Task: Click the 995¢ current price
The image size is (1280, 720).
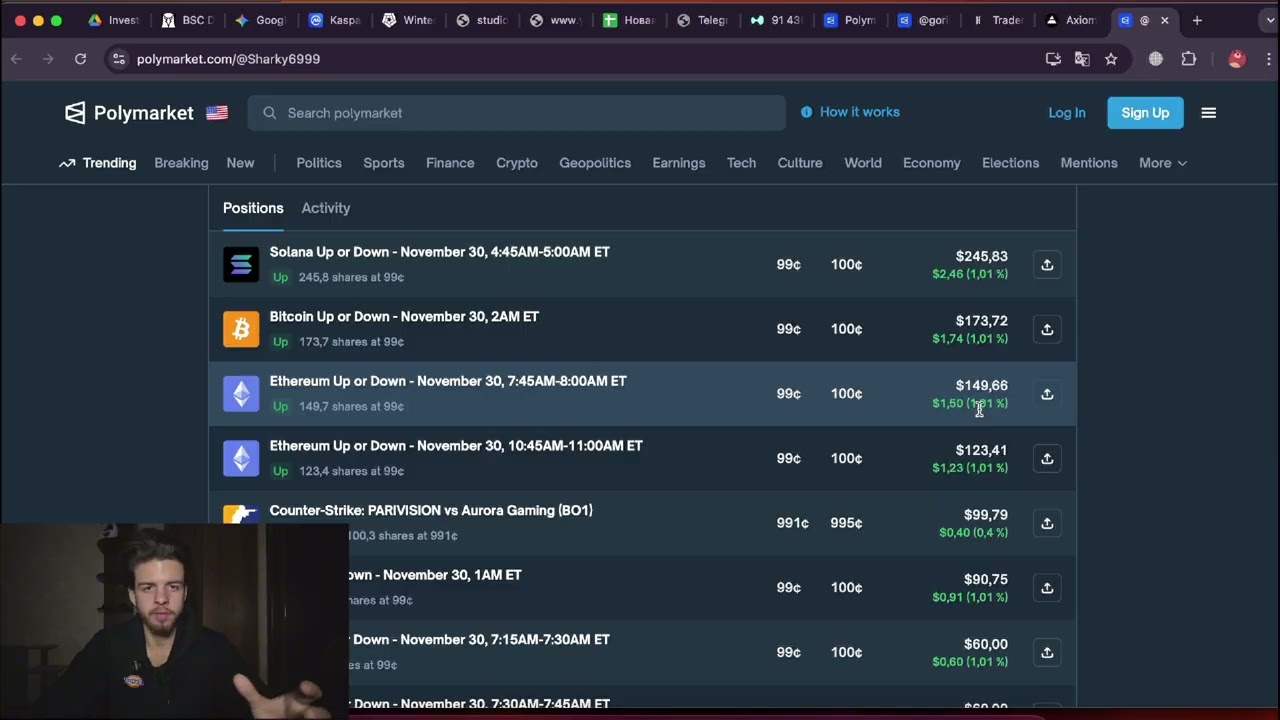Action: coord(846,523)
